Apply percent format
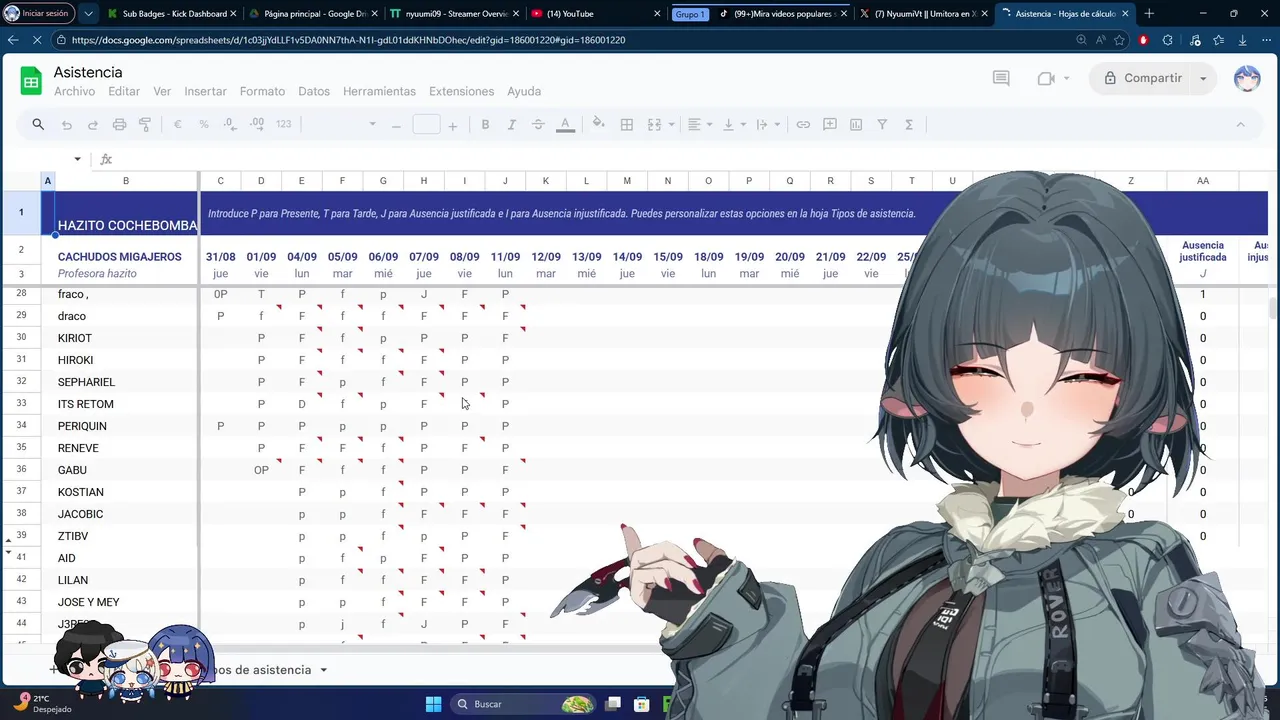 click(x=204, y=125)
